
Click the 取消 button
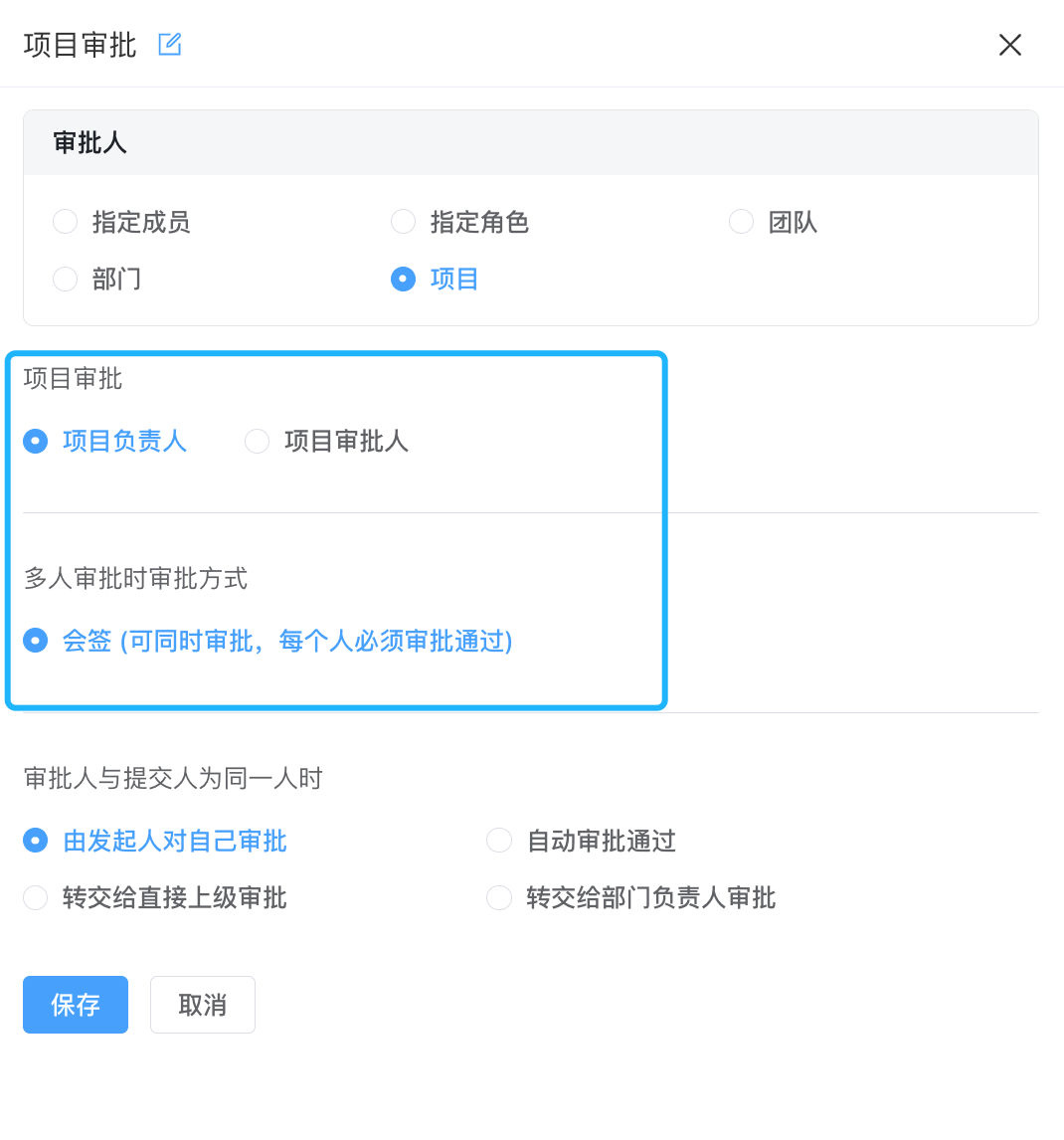coord(203,1005)
